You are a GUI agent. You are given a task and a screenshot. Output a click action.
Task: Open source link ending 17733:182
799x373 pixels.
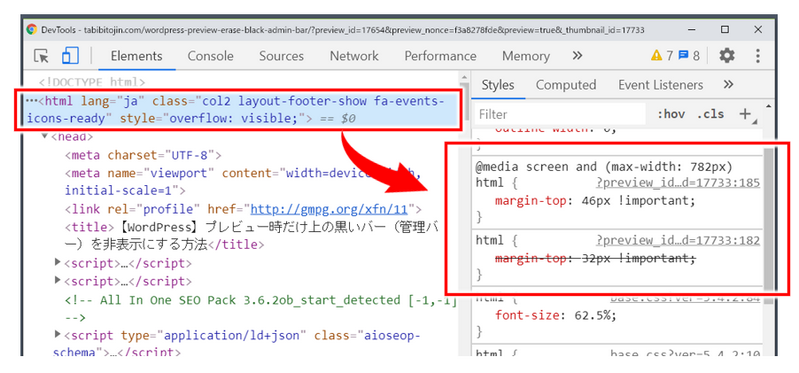click(678, 241)
